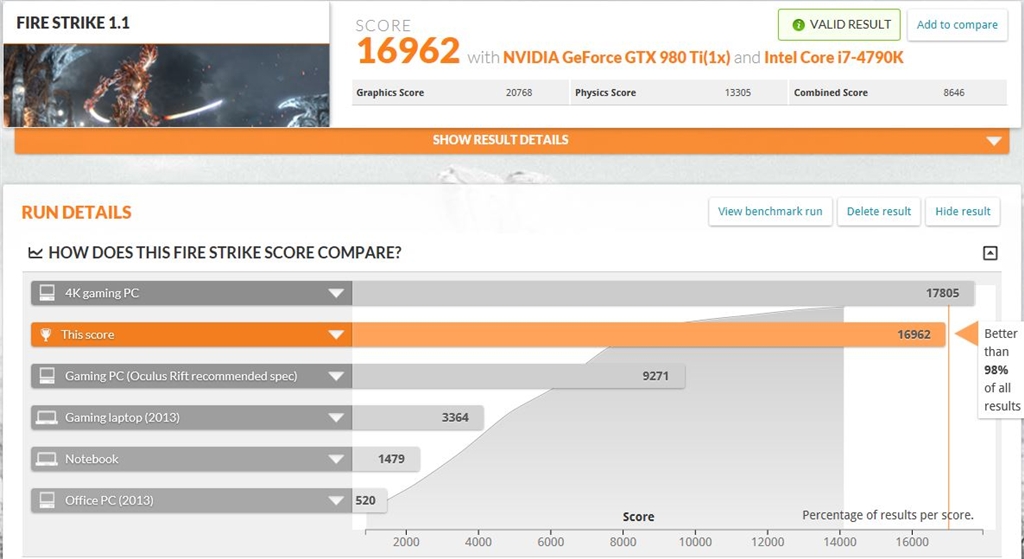Click the Notebook label
Viewport: 1024px width, 559px height.
[x=91, y=459]
